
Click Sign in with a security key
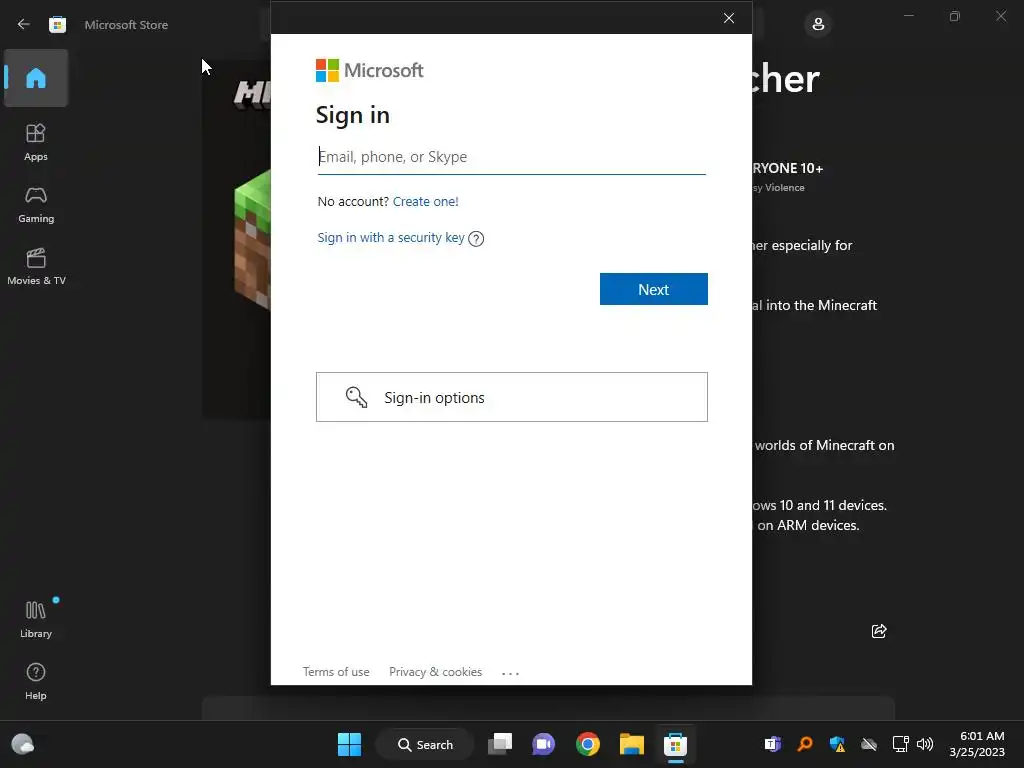391,238
